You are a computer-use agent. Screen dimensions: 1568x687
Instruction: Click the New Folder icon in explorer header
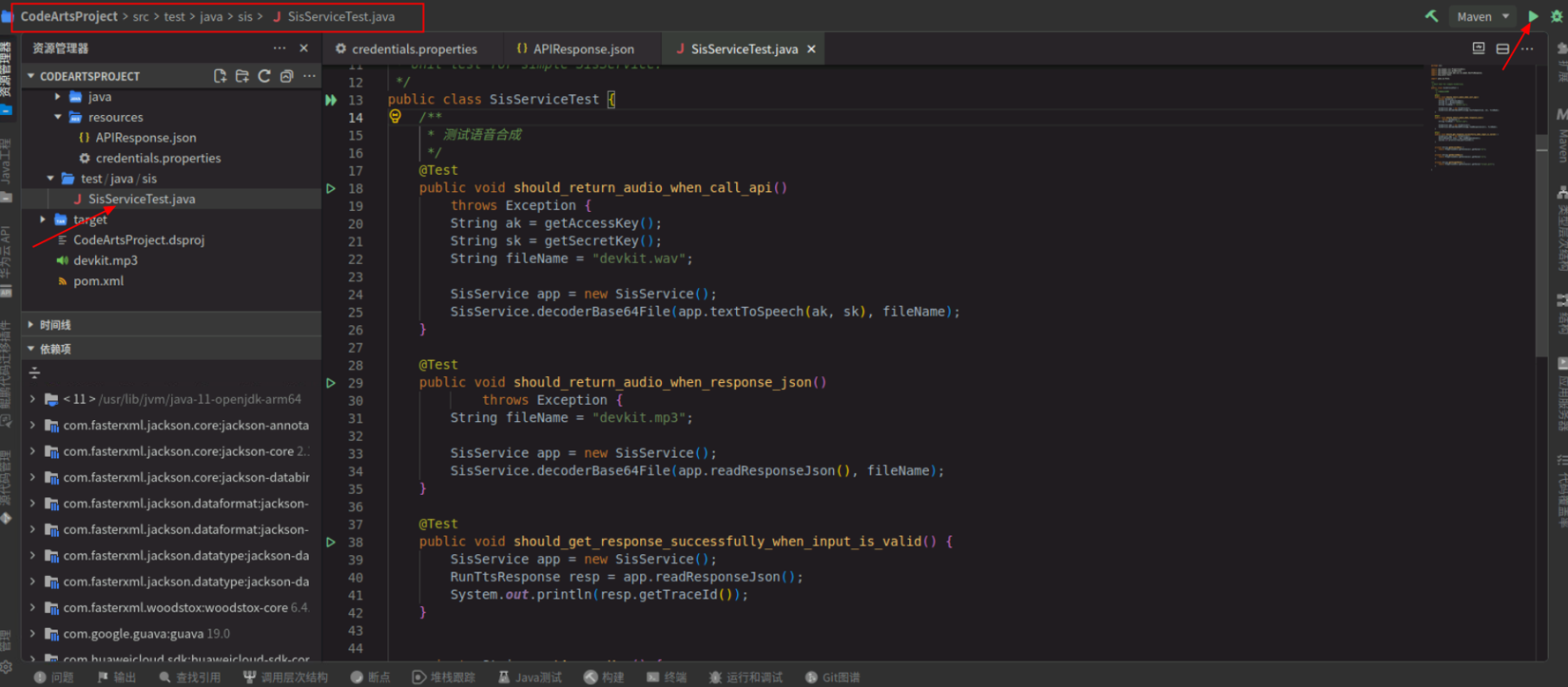242,76
